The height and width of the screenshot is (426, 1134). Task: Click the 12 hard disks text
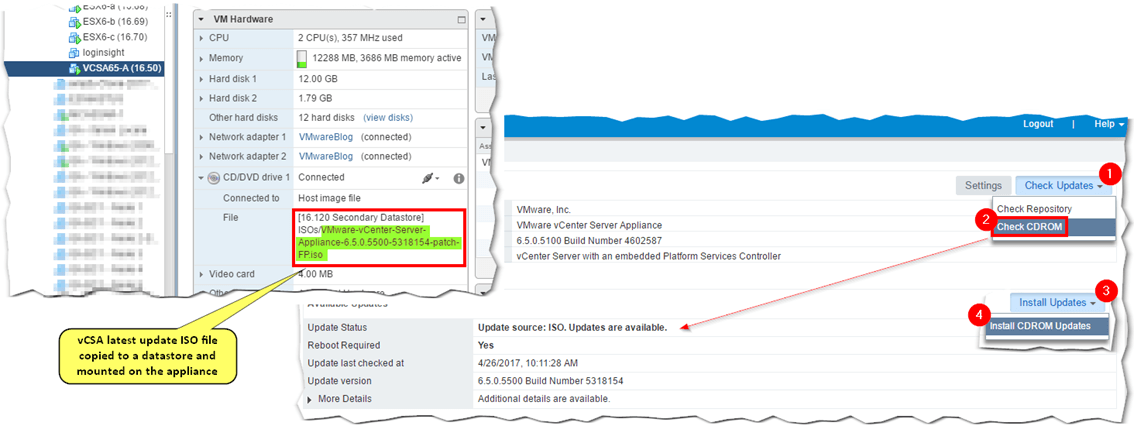tap(326, 117)
